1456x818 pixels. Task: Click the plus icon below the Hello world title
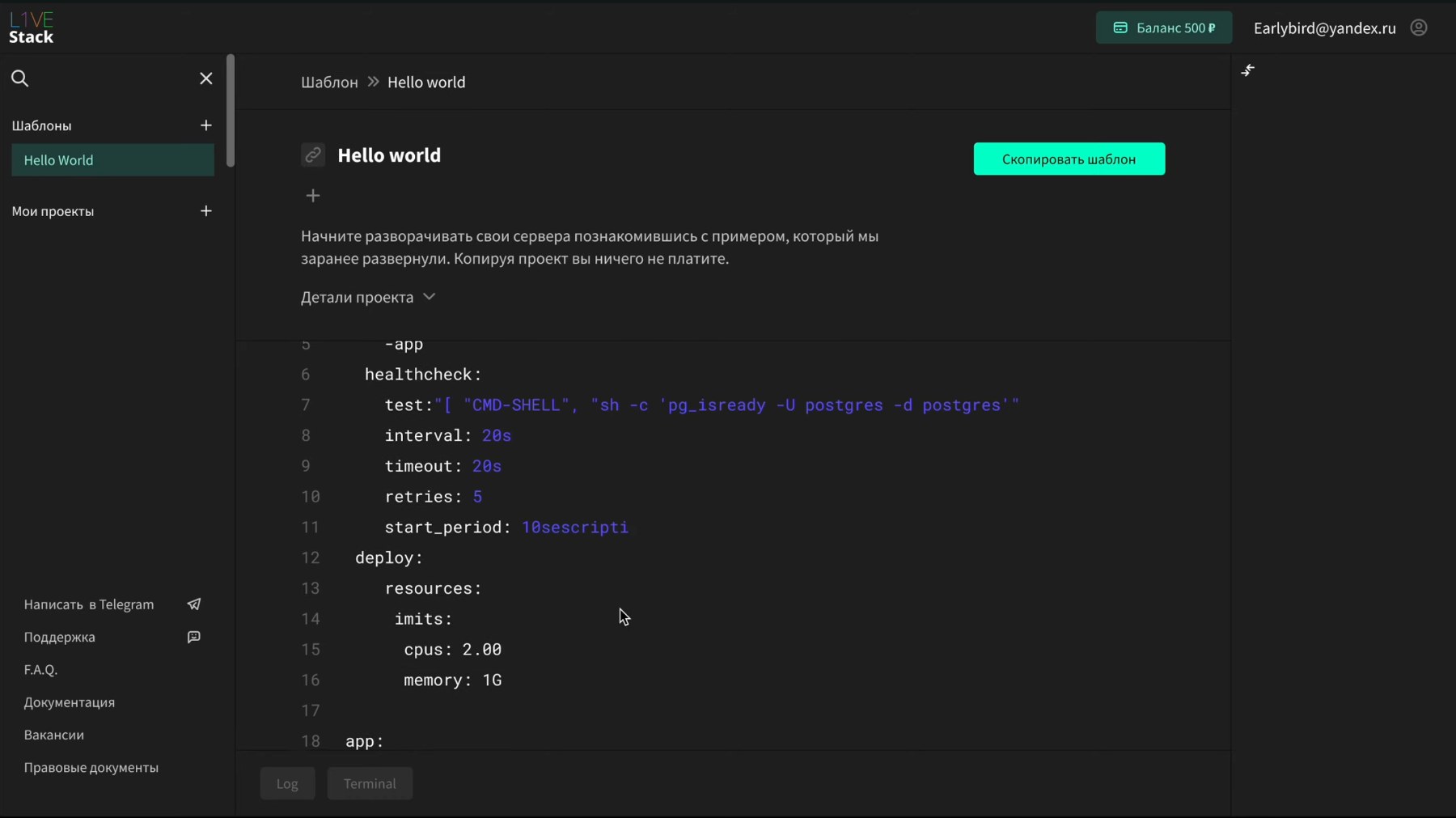tap(313, 196)
